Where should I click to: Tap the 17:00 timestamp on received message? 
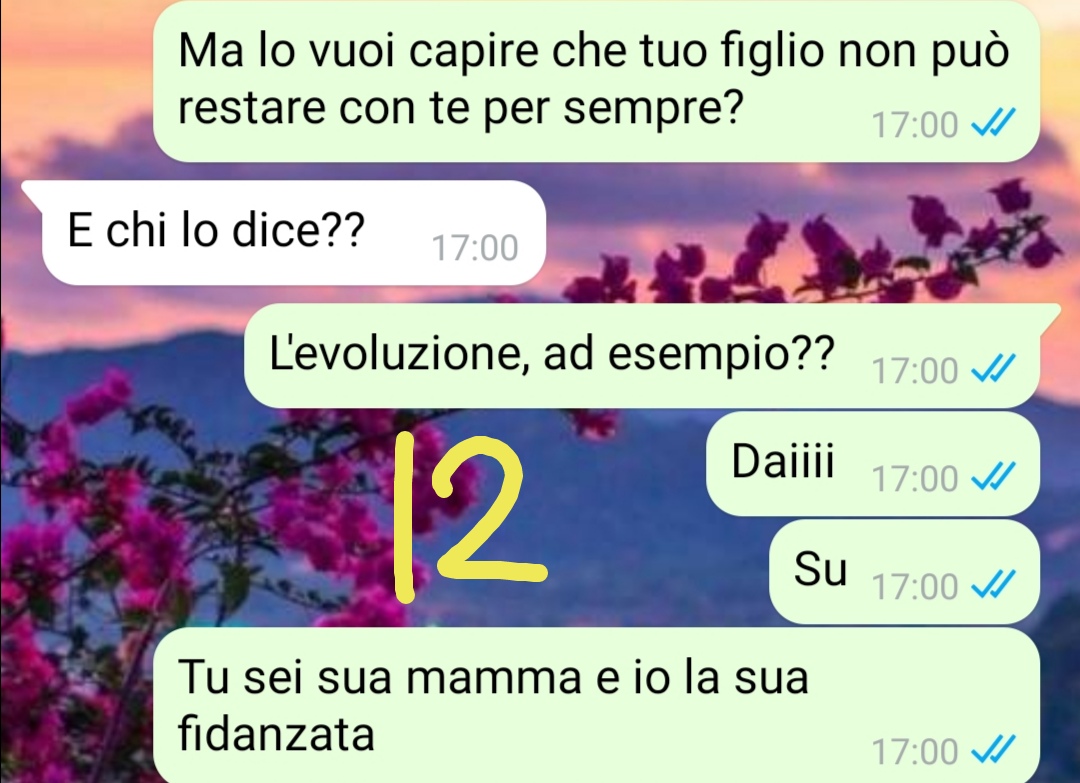coord(475,248)
